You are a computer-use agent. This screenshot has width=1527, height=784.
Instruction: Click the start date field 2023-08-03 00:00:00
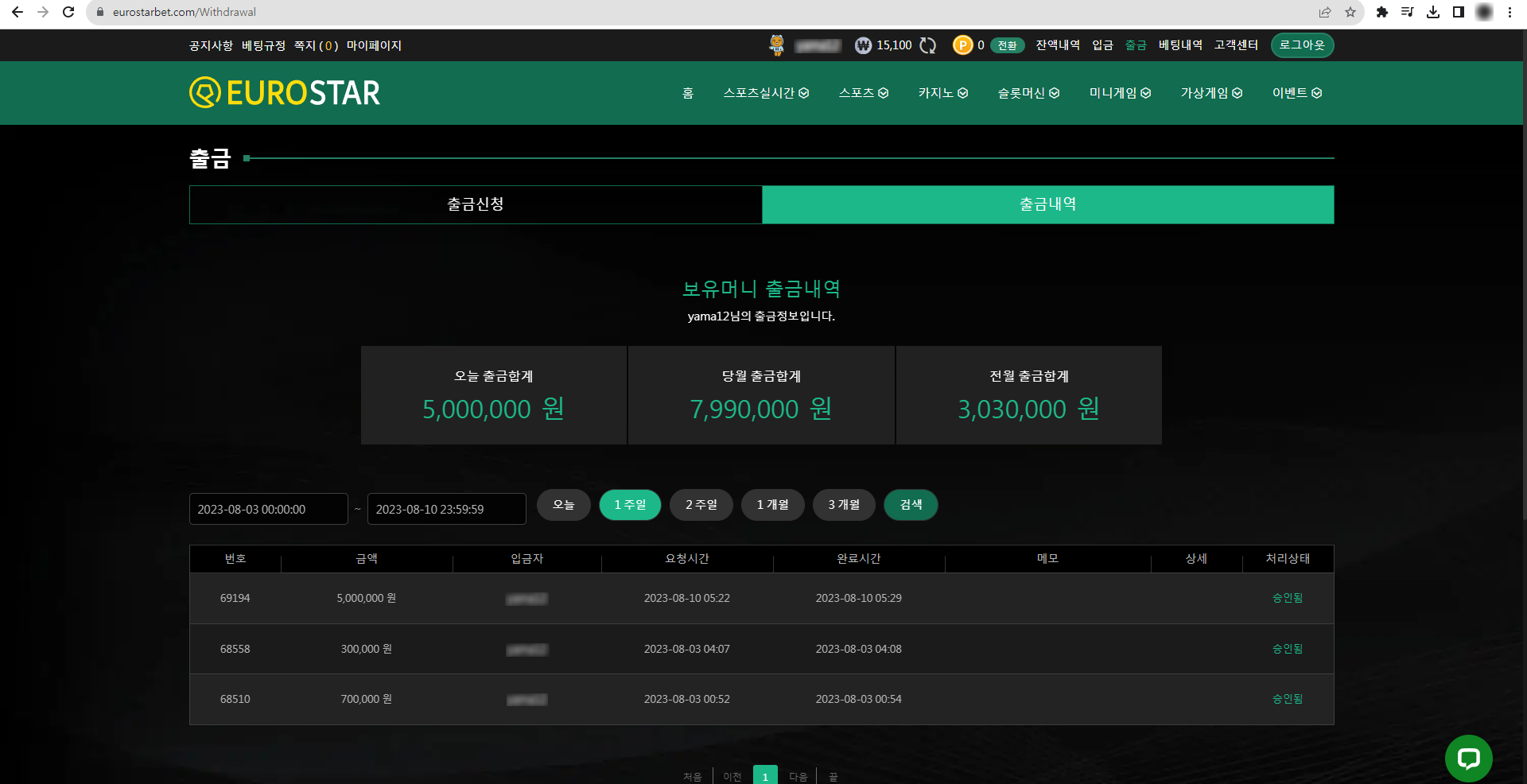click(x=269, y=509)
